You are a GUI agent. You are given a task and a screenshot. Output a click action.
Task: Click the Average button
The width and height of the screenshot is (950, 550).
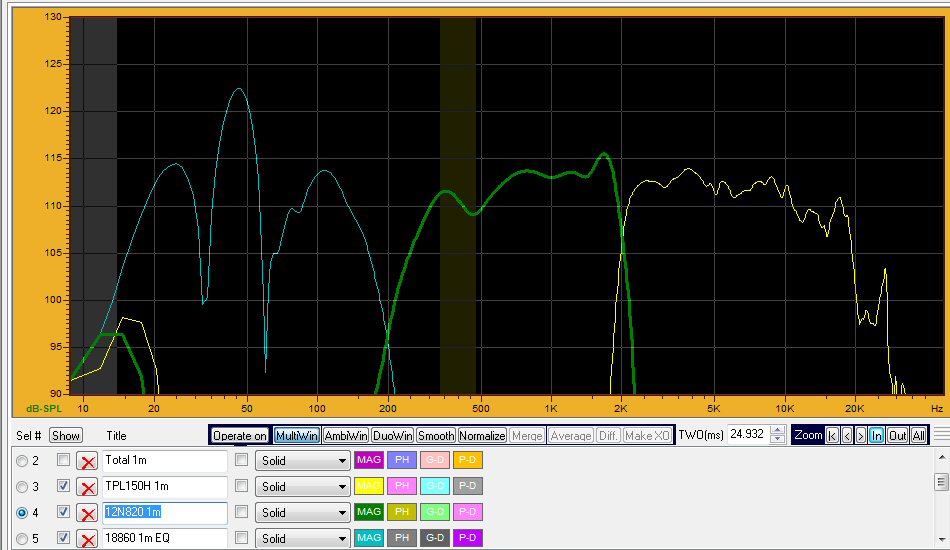[571, 436]
